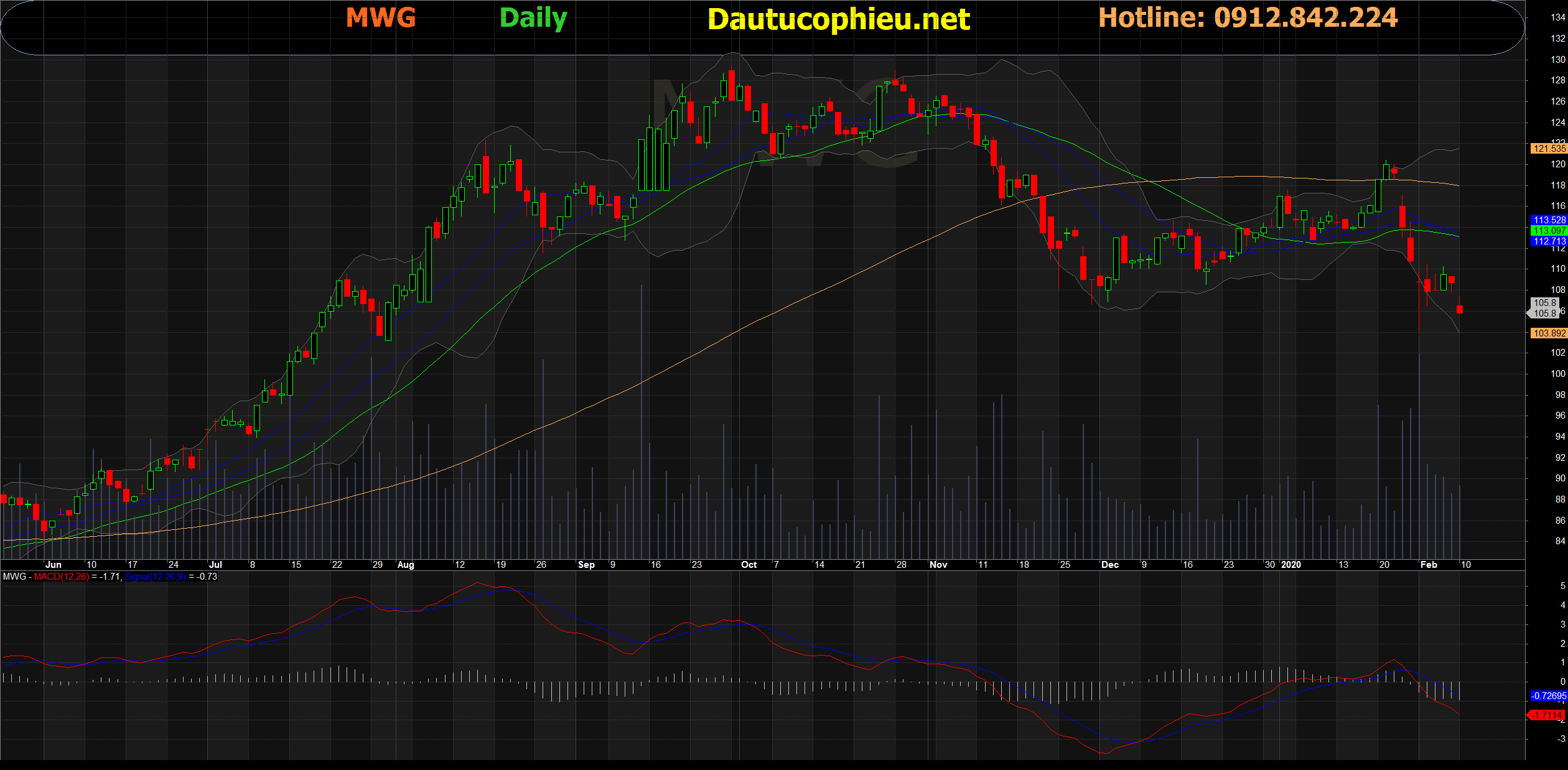
Task: Select the orange 121.535 price tag
Action: pos(1549,148)
